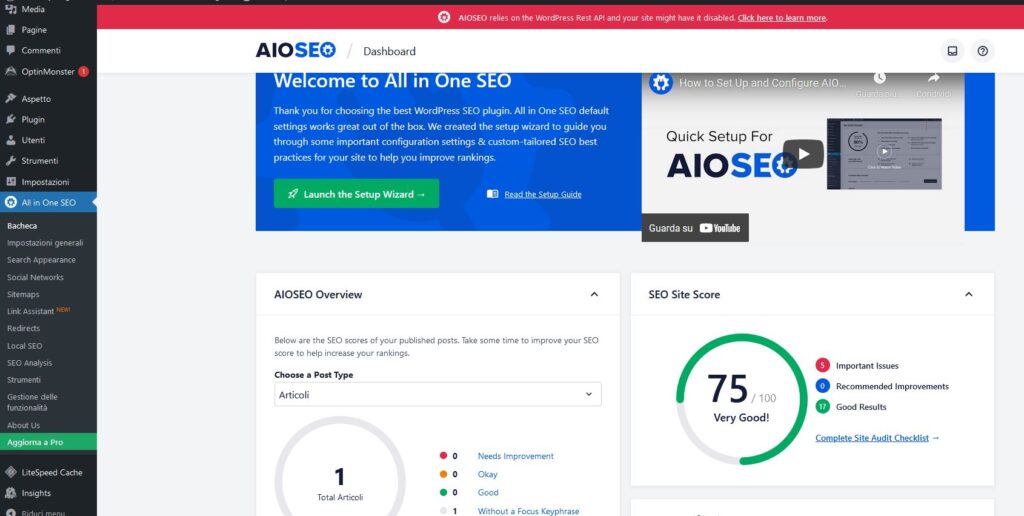Open Bacheca submenu item
The image size is (1024, 516).
click(x=22, y=226)
